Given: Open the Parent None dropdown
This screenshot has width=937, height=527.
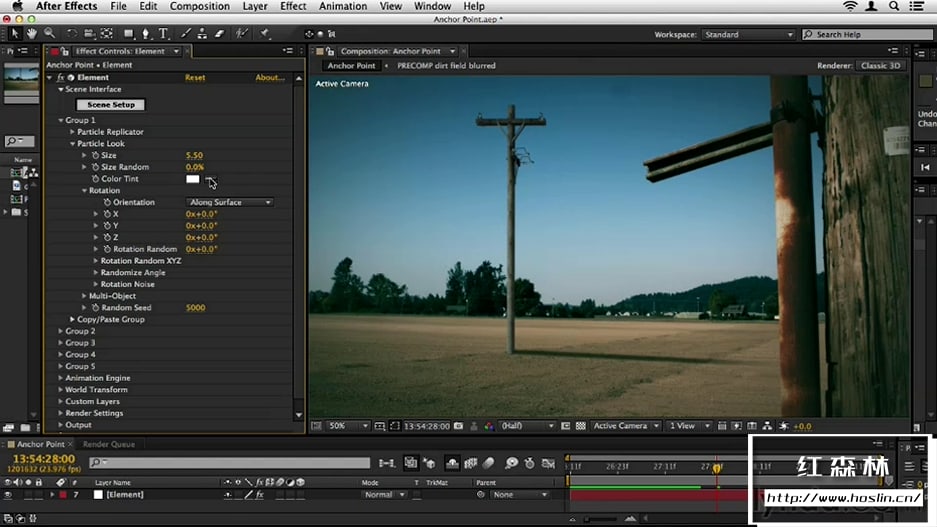Looking at the screenshot, I should pyautogui.click(x=519, y=495).
